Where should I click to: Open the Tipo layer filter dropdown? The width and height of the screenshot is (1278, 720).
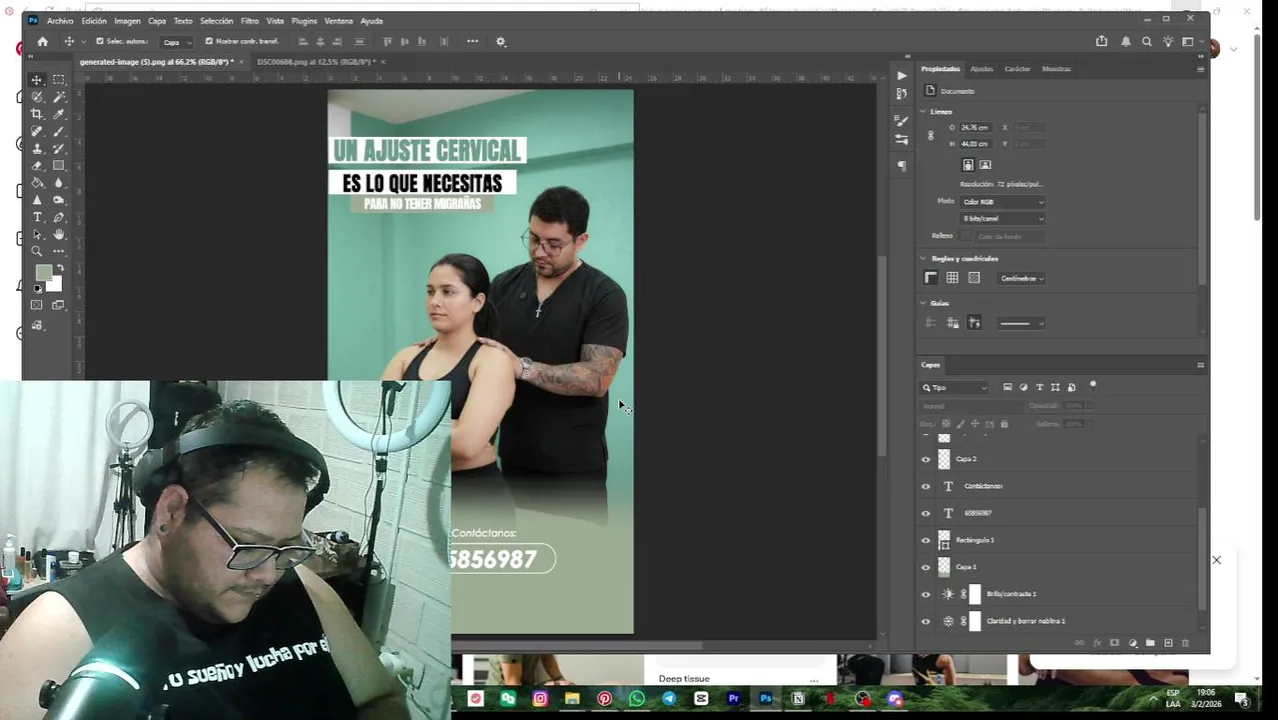955,387
